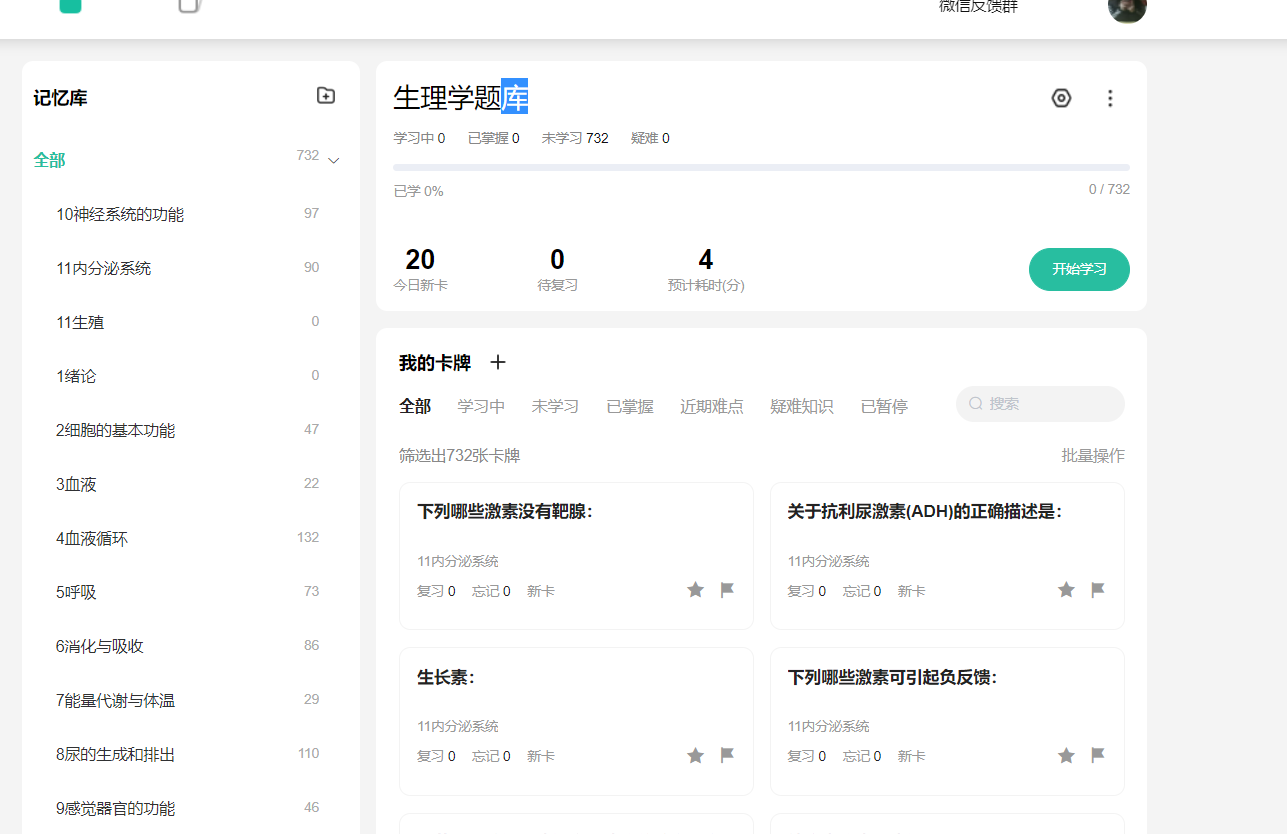Open the card 关于抗利尿激素(ADH)的正确描述是
Image resolution: width=1287 pixels, height=834 pixels.
pyautogui.click(x=947, y=556)
